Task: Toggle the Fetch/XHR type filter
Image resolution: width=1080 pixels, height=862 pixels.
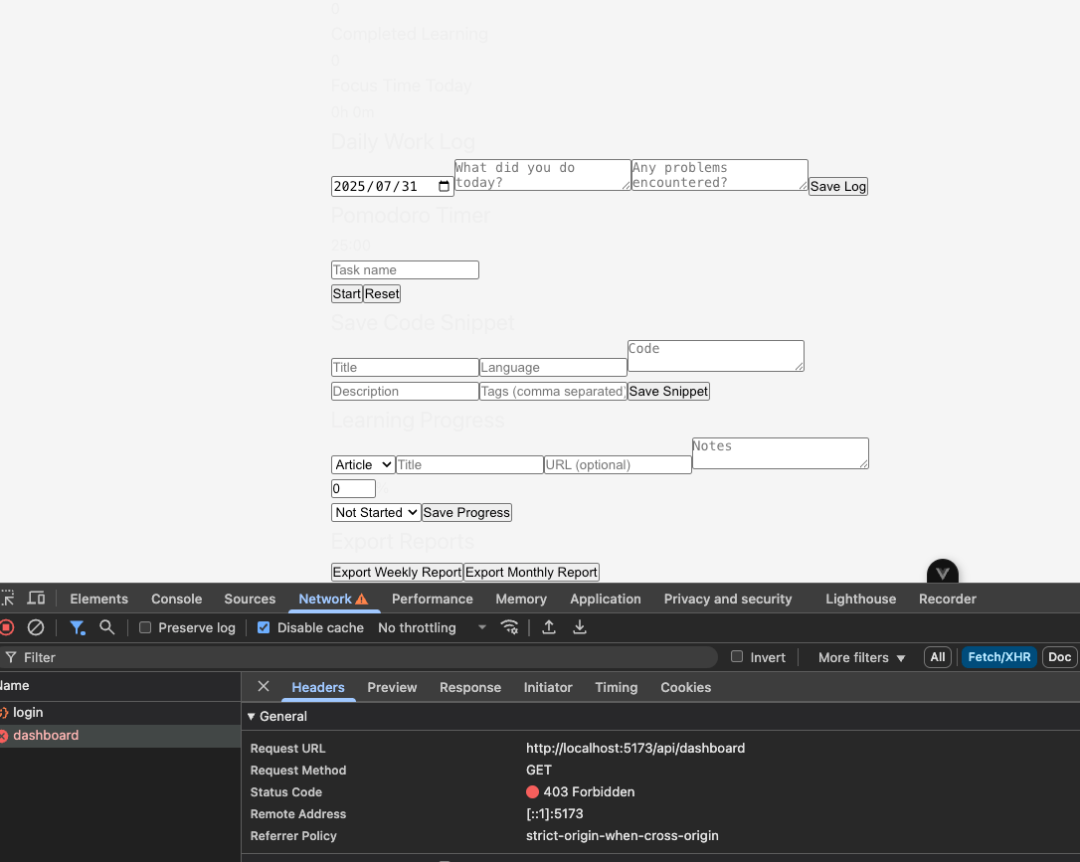Action: (999, 657)
